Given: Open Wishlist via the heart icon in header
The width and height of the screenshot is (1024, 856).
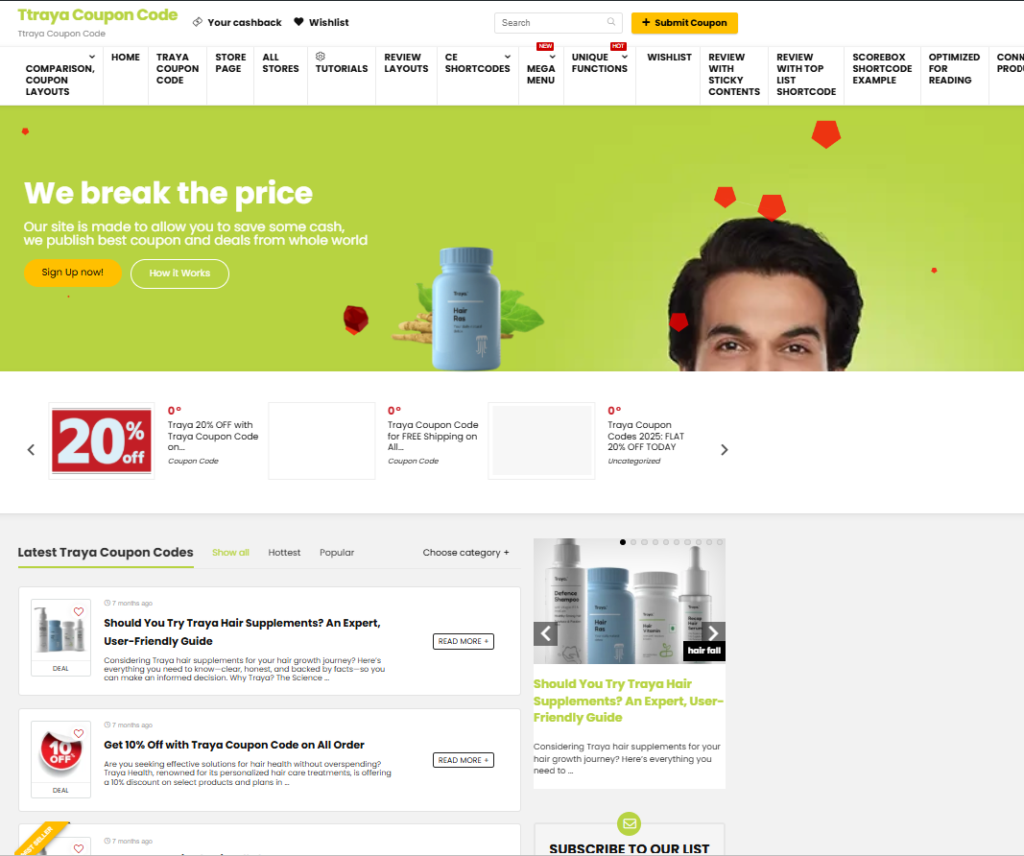Looking at the screenshot, I should click(298, 22).
